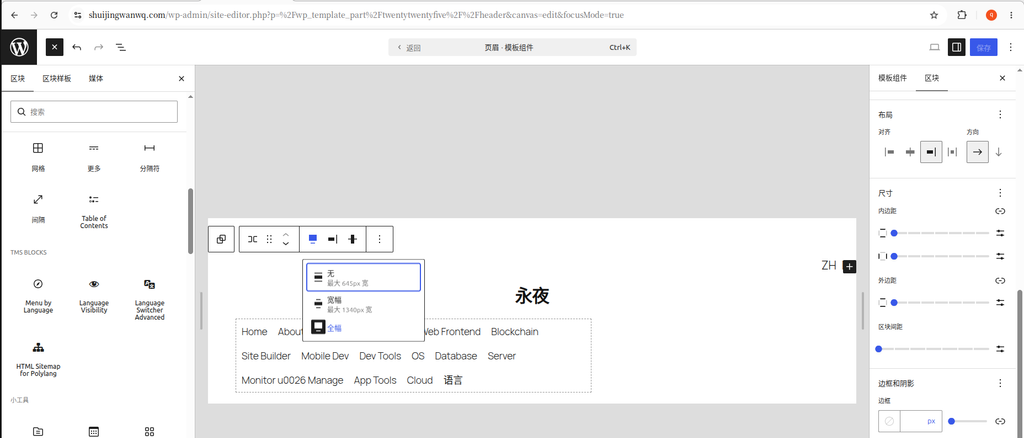Switch to the 媒体 inserter tab
The image size is (1024, 438).
tap(96, 78)
